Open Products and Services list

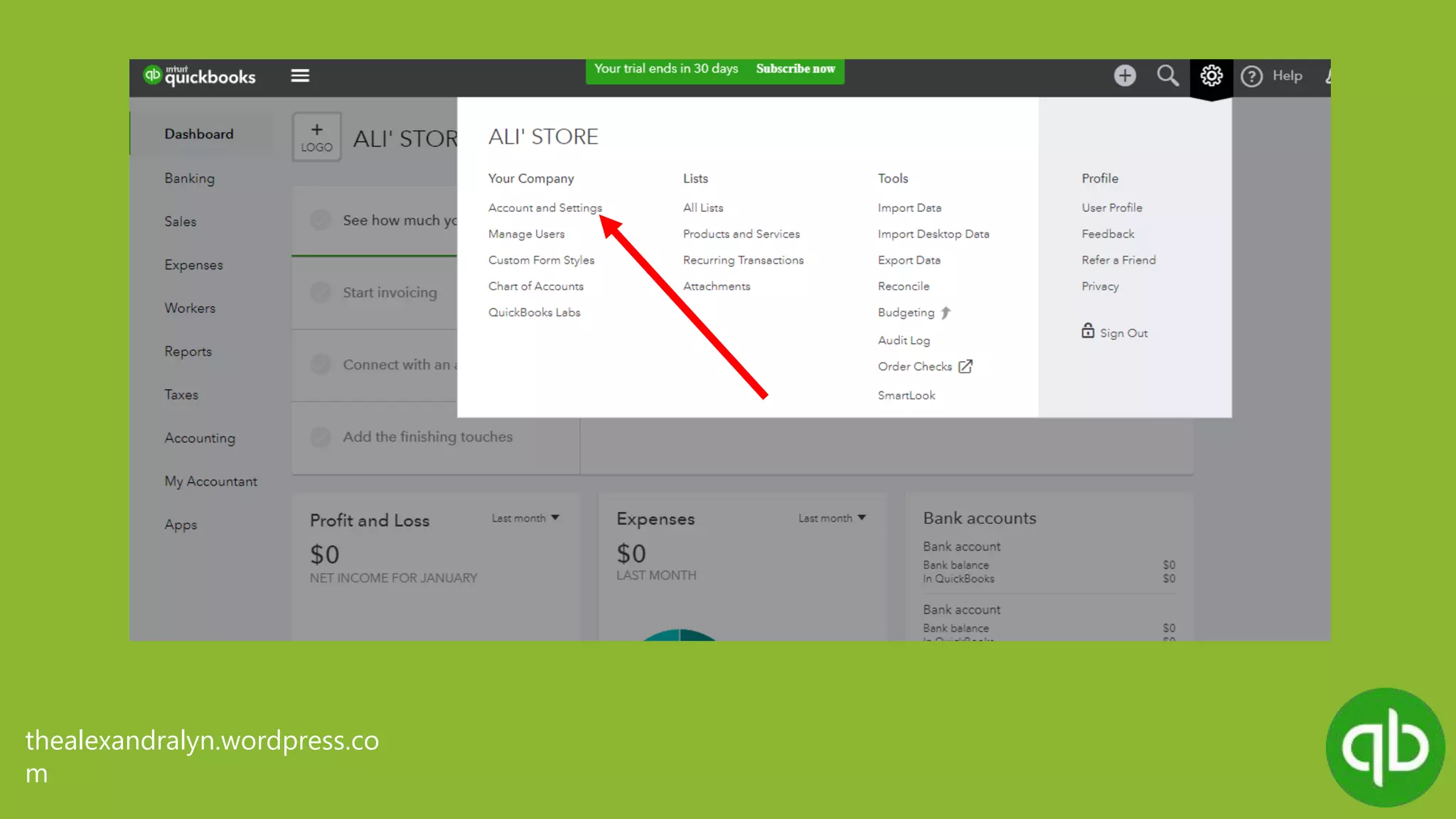[x=741, y=234]
